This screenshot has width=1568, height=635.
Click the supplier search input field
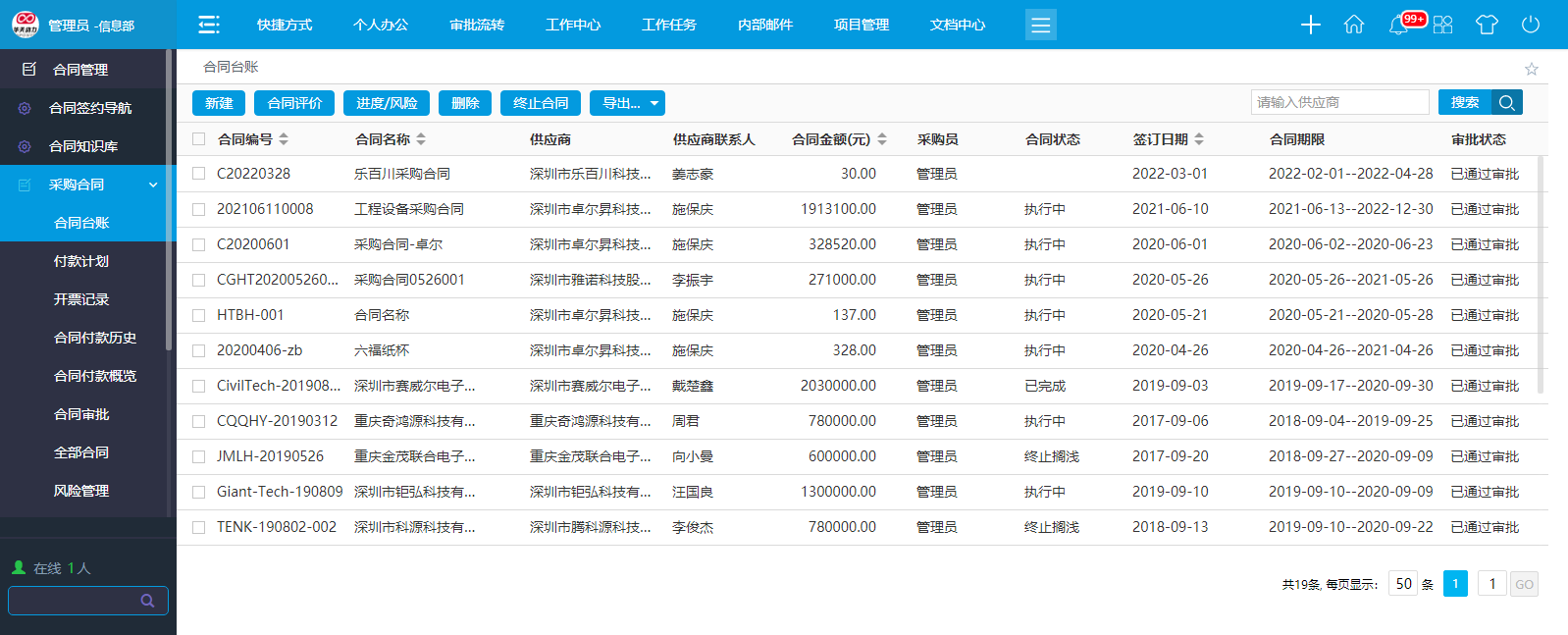click(1339, 102)
